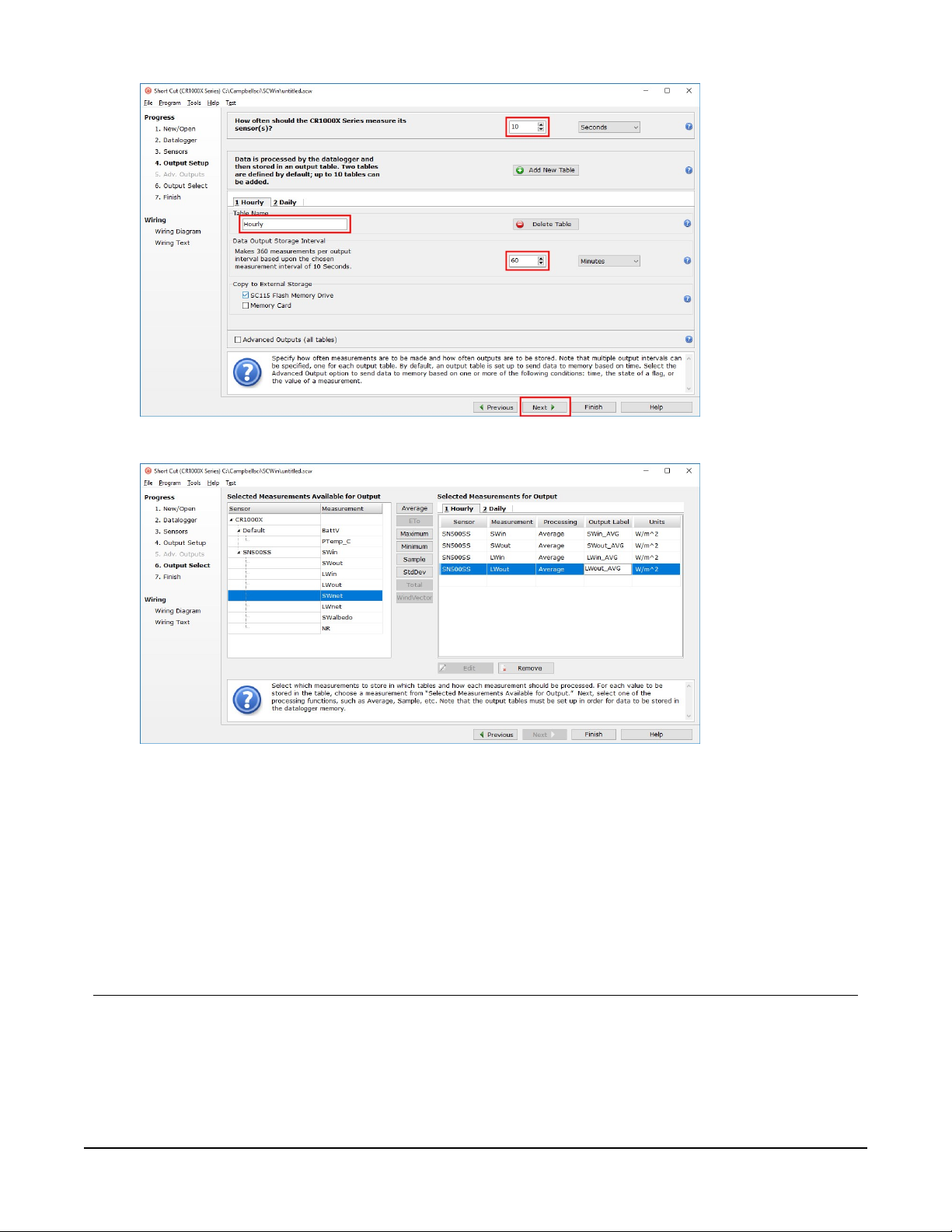Click the help icon beside the Seconds dropdown
The height and width of the screenshot is (1232, 952).
[689, 127]
